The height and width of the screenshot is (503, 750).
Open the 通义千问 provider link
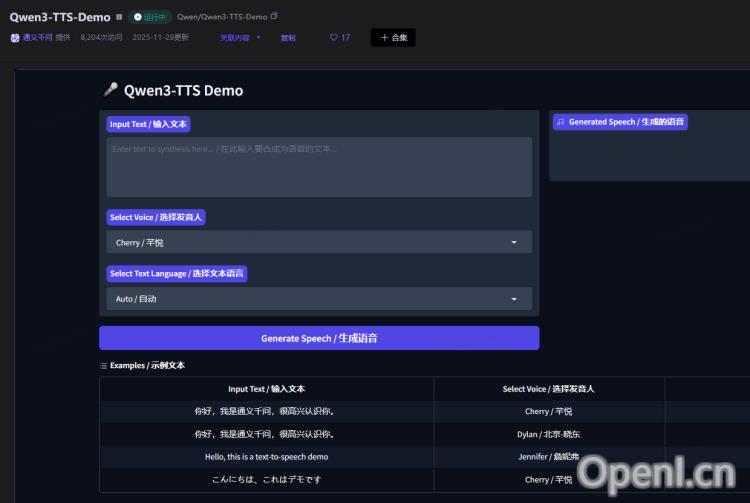pos(37,37)
